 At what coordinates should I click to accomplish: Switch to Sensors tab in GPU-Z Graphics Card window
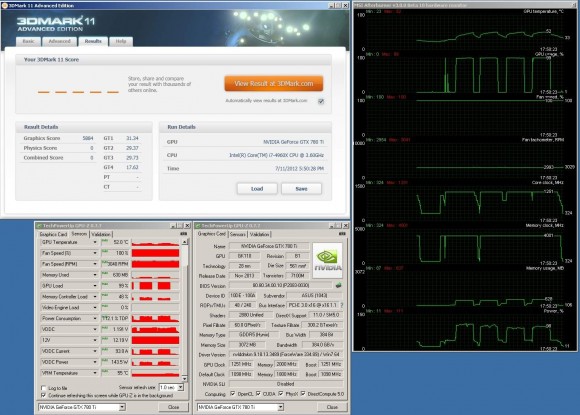[237, 234]
